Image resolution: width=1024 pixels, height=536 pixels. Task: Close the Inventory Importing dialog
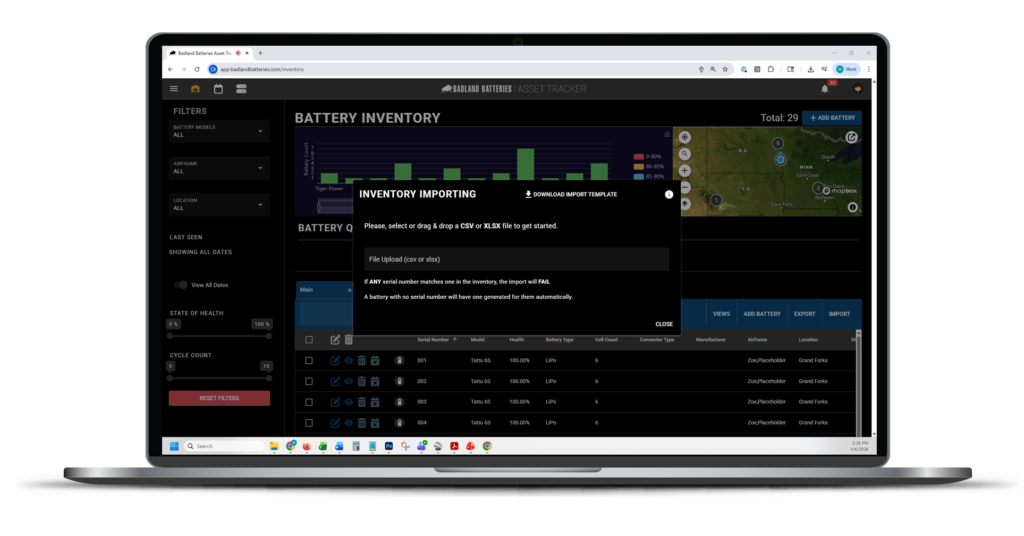click(664, 324)
